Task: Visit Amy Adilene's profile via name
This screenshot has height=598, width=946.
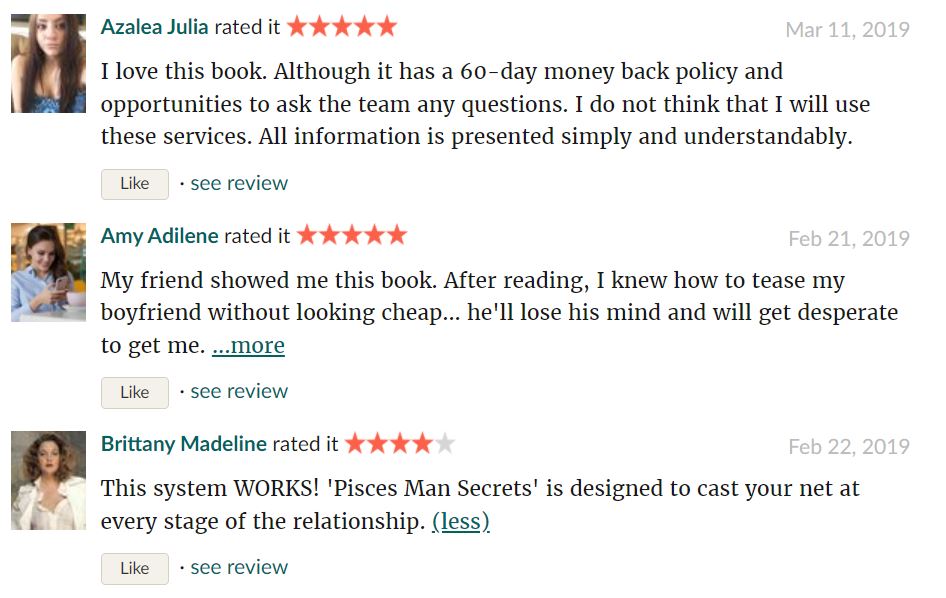Action: [x=159, y=236]
